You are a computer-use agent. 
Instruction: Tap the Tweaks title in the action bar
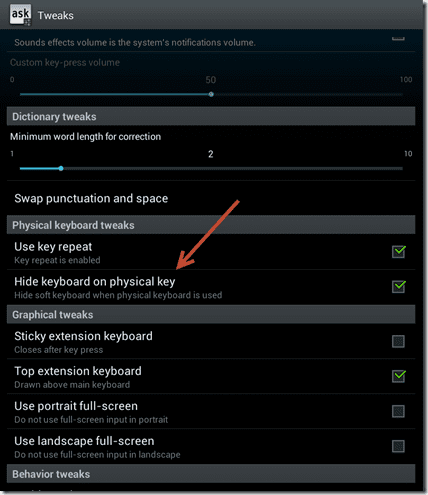coord(56,15)
